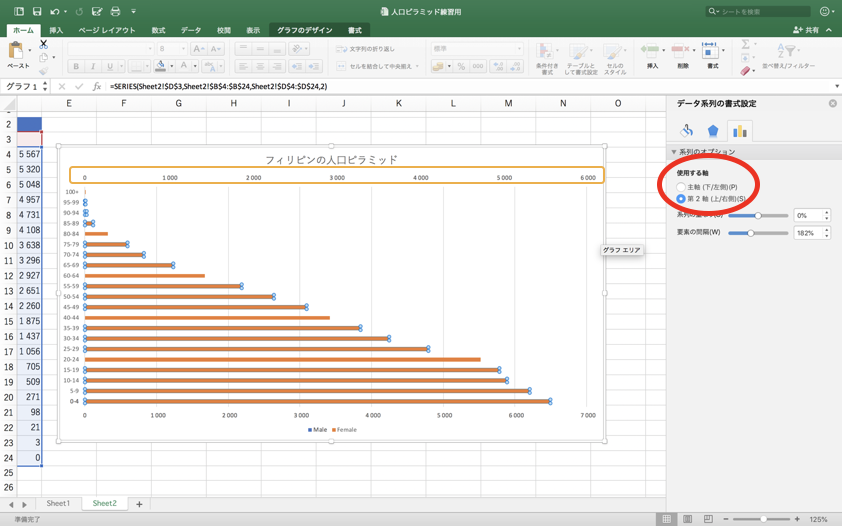
Task: Click the Save icon in title bar
Action: click(37, 11)
